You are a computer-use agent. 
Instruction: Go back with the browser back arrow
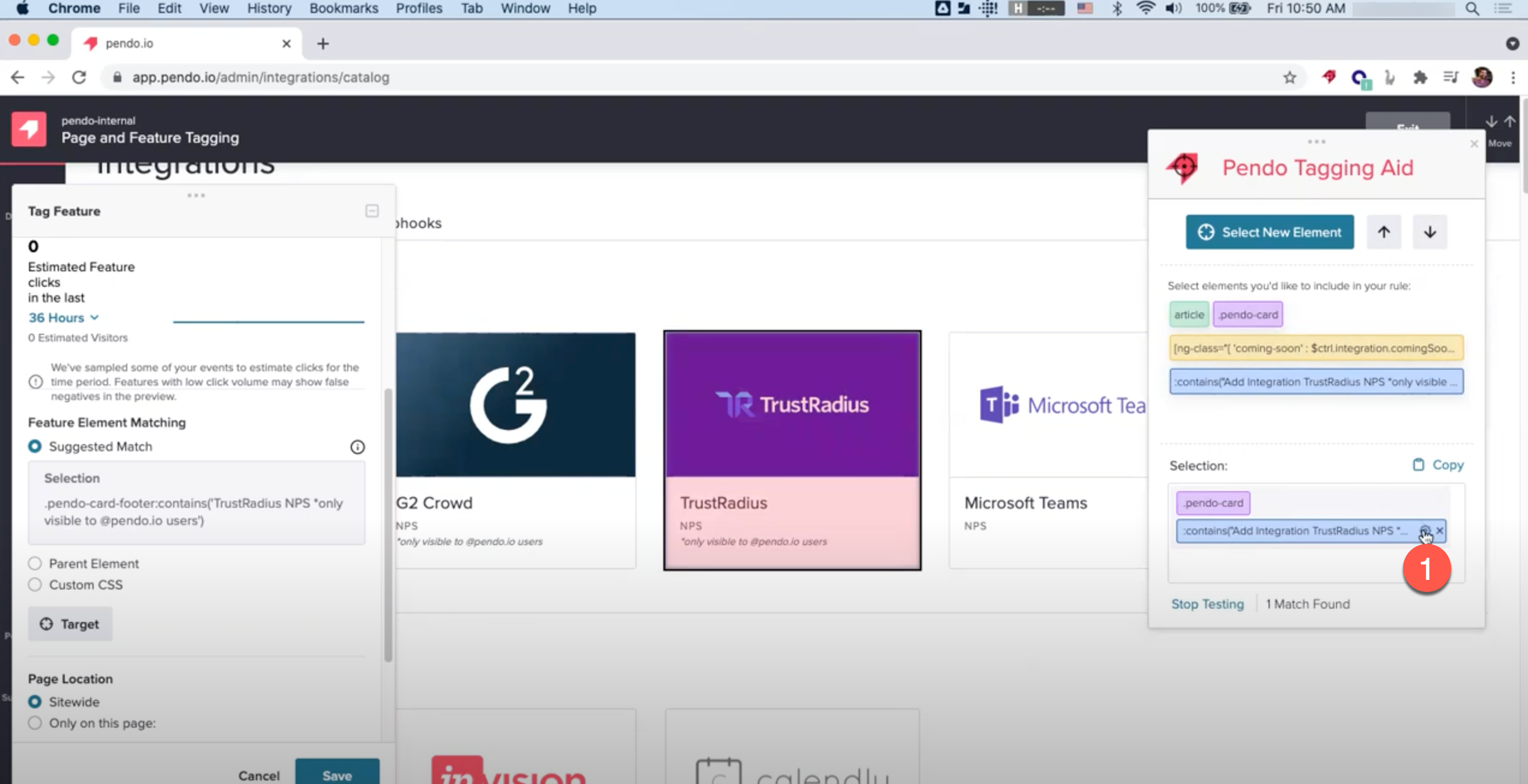coord(17,77)
